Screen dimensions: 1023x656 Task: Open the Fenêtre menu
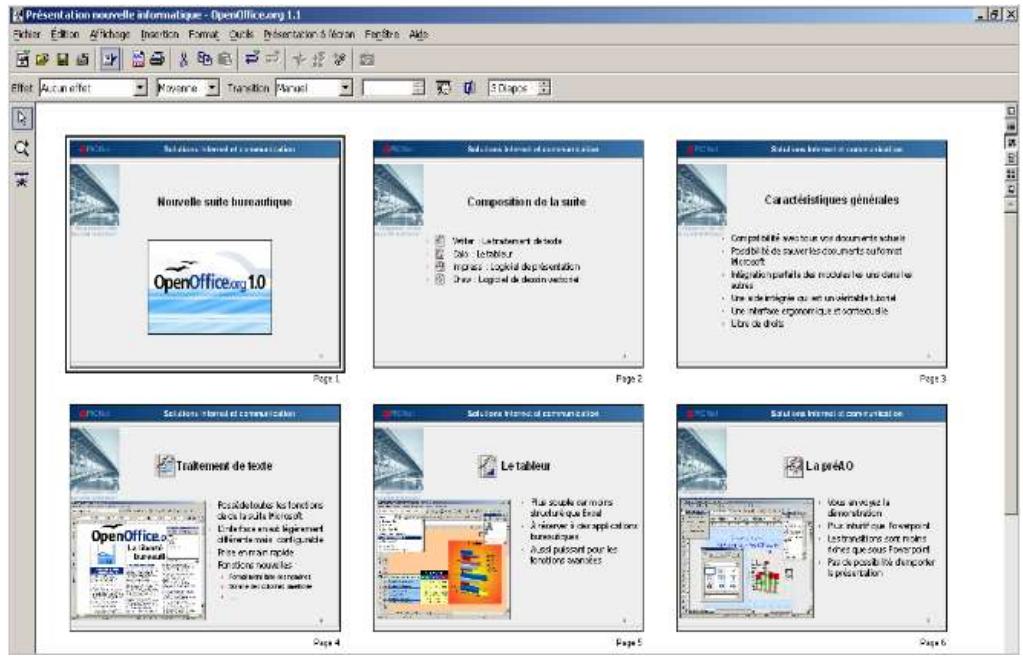tap(382, 34)
